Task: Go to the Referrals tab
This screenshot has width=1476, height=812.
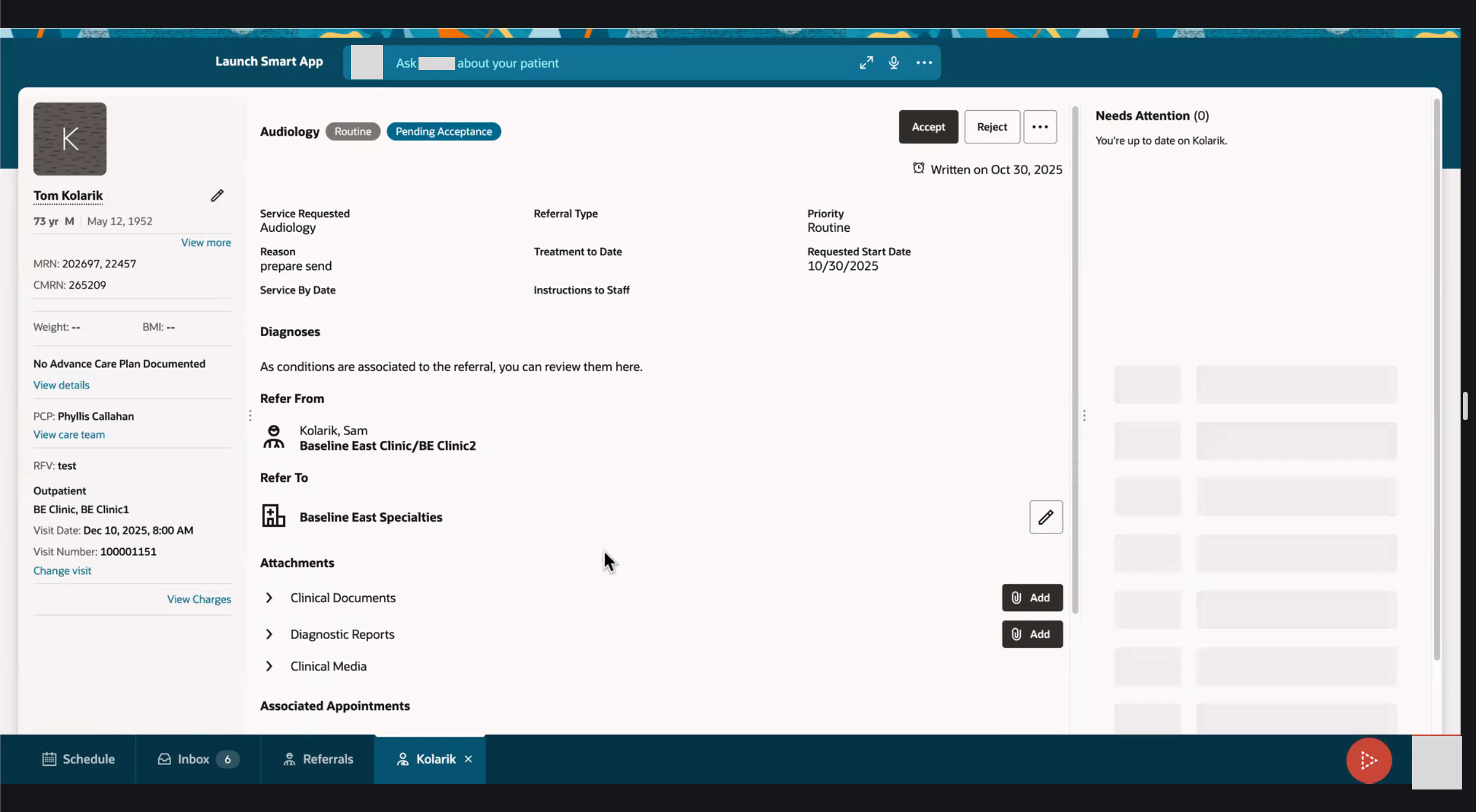Action: [x=318, y=759]
